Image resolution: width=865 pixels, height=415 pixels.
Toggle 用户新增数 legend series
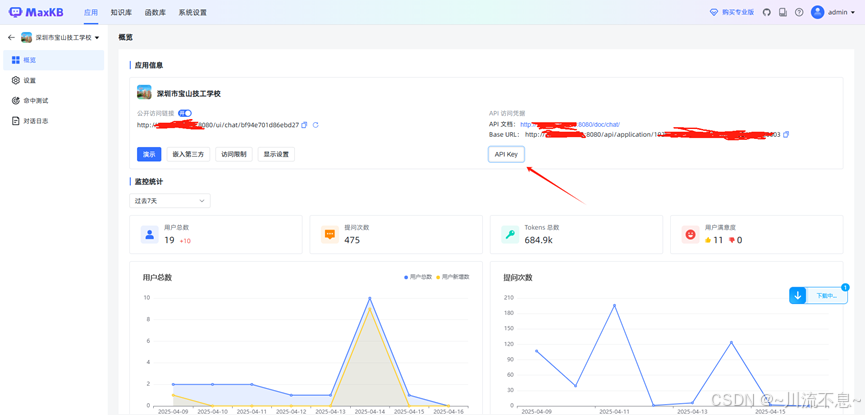click(452, 277)
